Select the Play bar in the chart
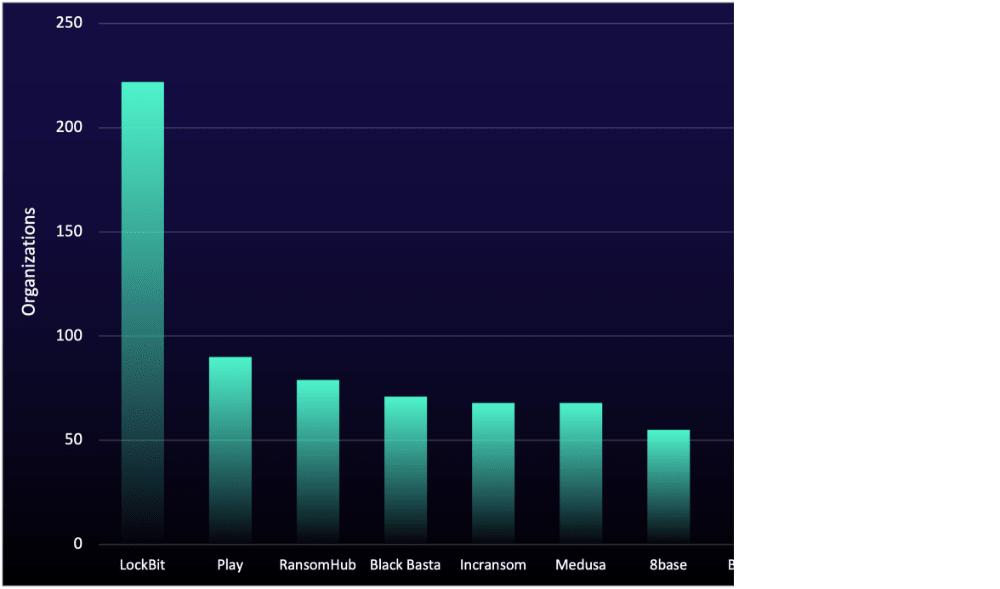Screen dimensions: 1000x589 pos(230,451)
